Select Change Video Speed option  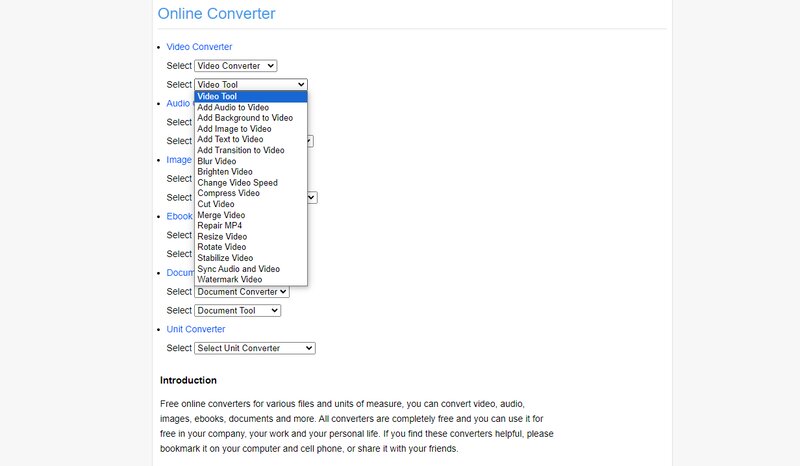[251, 182]
